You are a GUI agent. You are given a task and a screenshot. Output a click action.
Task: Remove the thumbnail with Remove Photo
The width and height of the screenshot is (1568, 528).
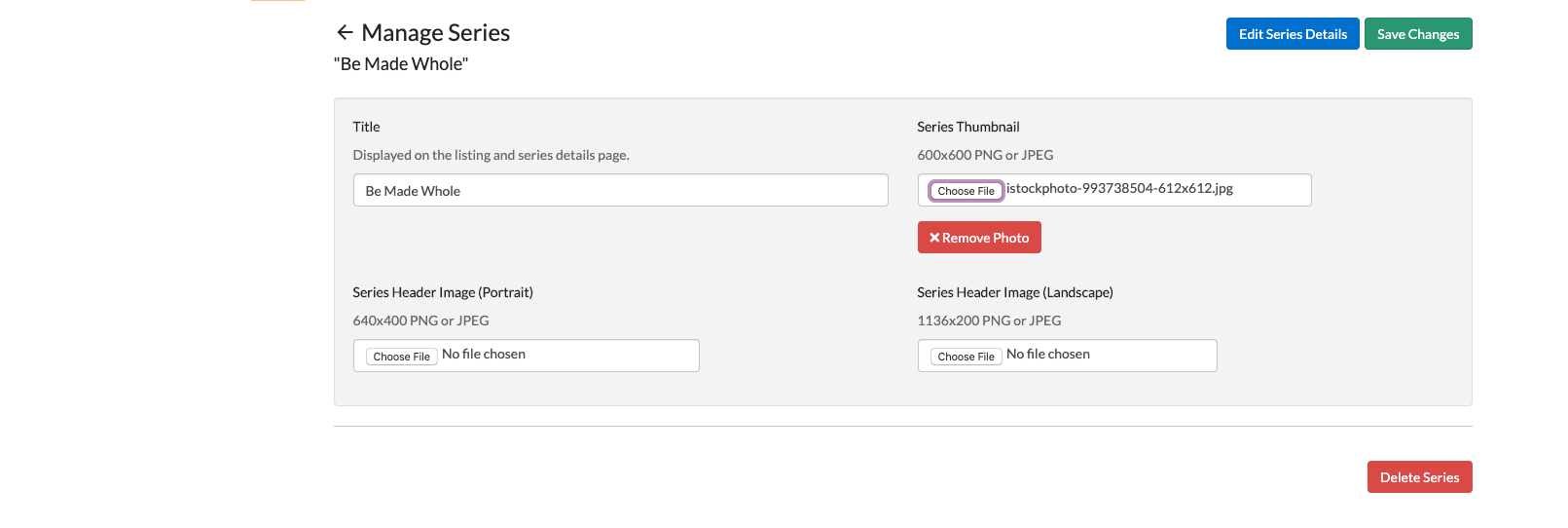(979, 238)
